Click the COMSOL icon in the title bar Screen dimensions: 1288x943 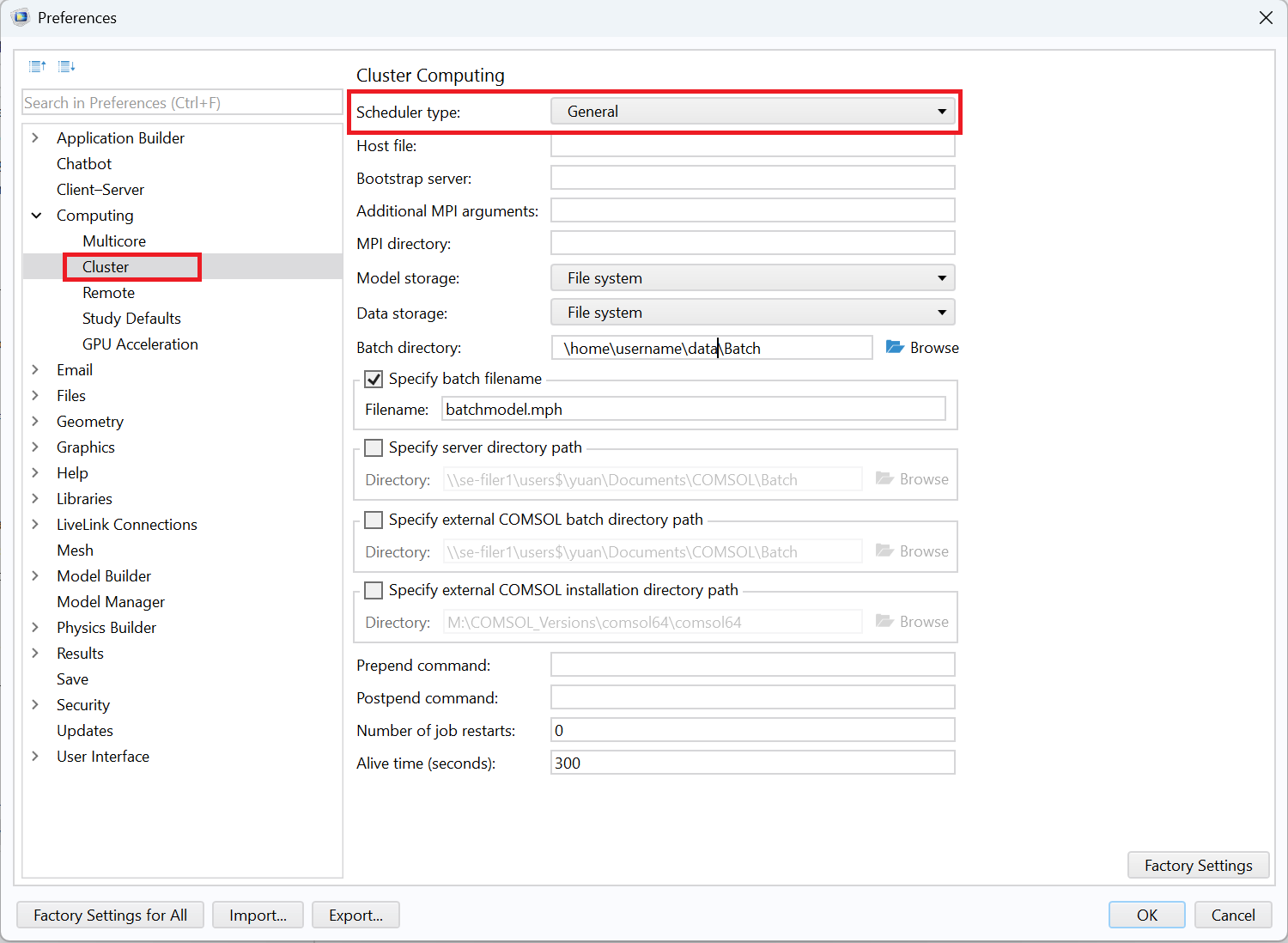click(x=19, y=17)
